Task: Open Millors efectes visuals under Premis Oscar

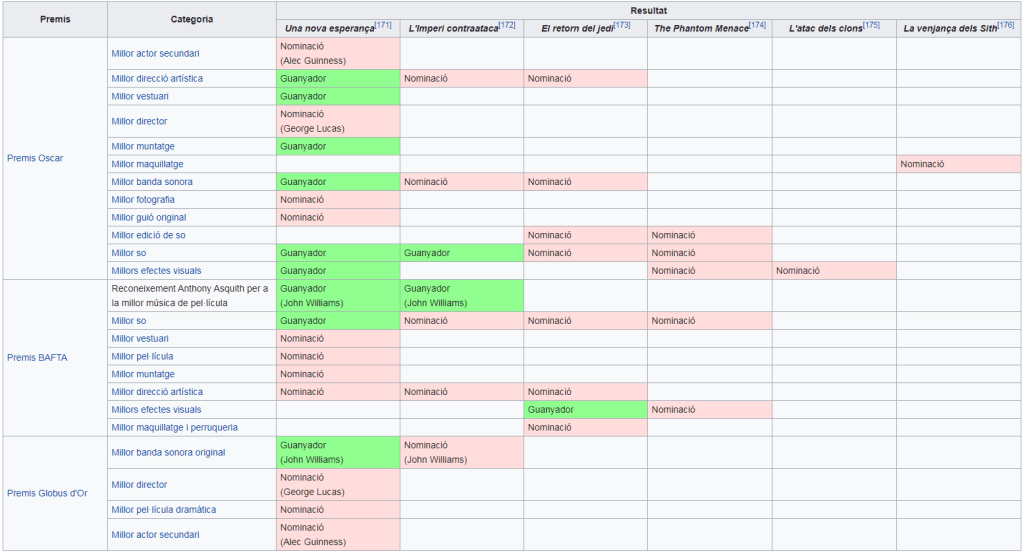Action: click(156, 271)
